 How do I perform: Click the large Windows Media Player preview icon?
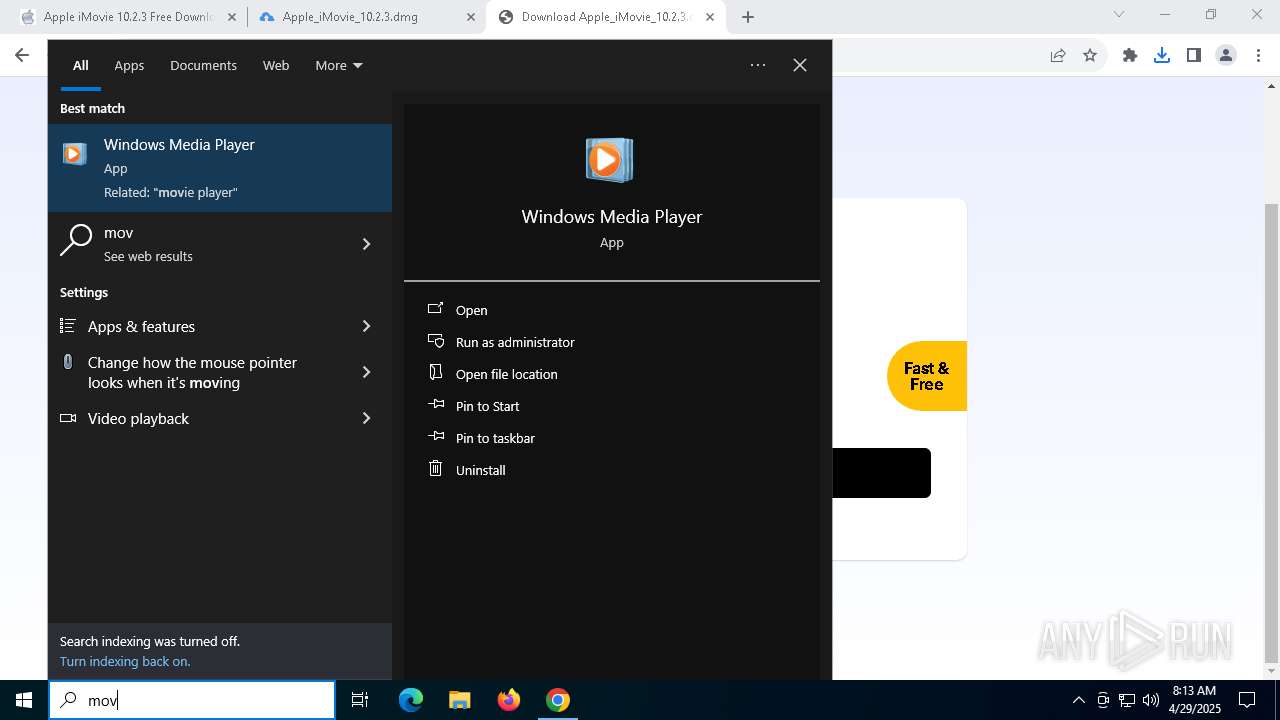(x=609, y=160)
